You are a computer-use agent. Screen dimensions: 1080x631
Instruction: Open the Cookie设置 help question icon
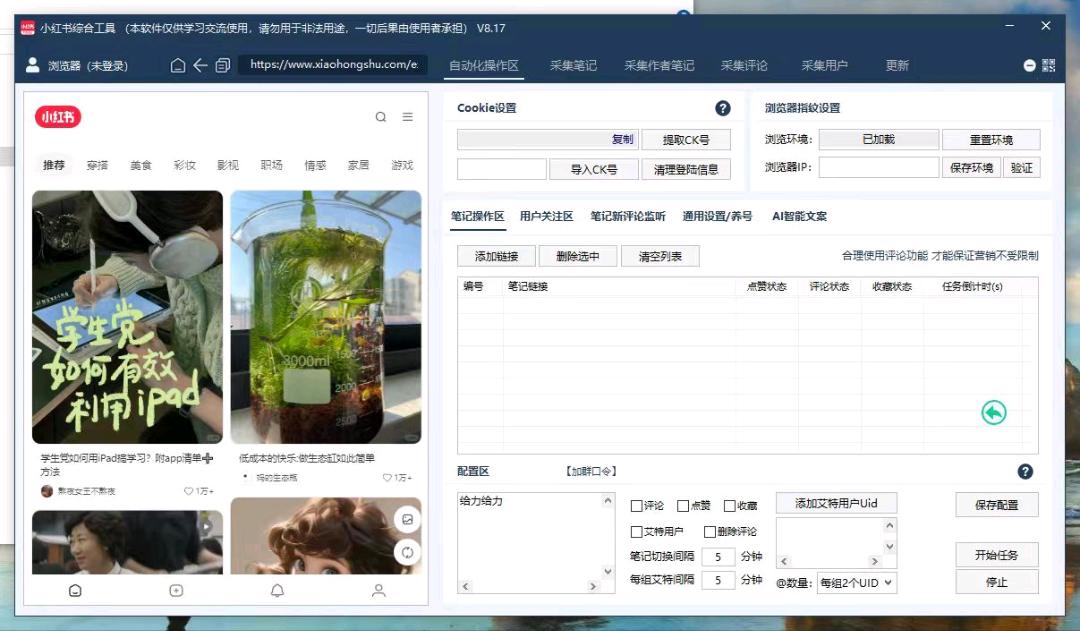pyautogui.click(x=723, y=108)
